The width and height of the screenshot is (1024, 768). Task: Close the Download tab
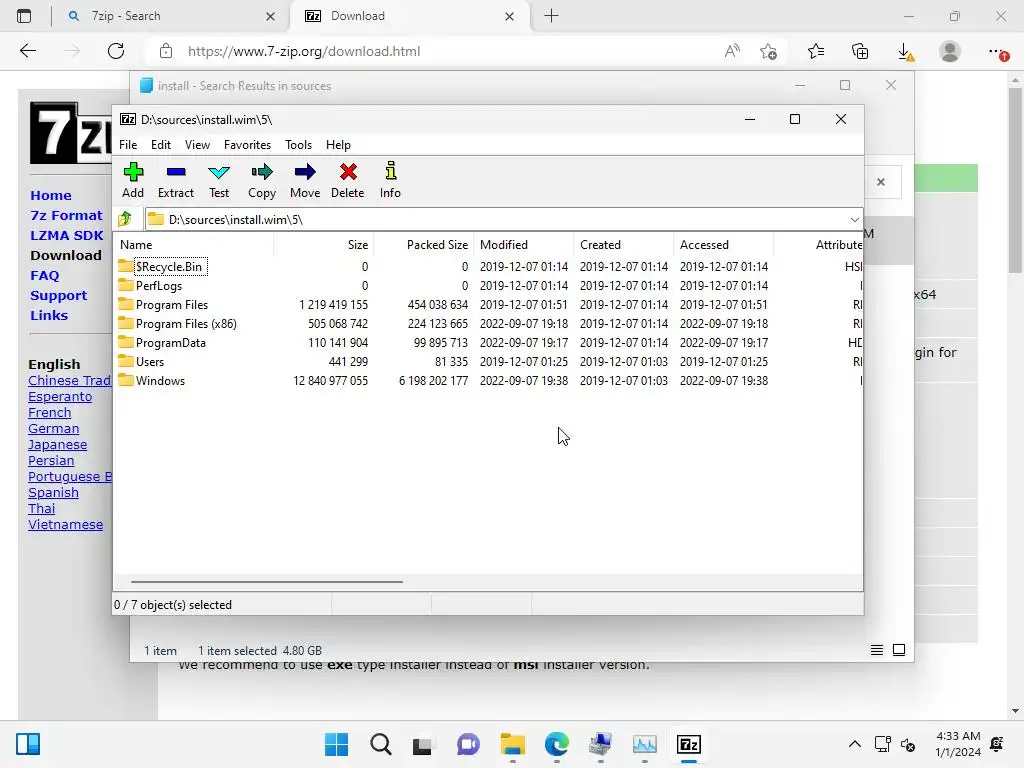(509, 16)
